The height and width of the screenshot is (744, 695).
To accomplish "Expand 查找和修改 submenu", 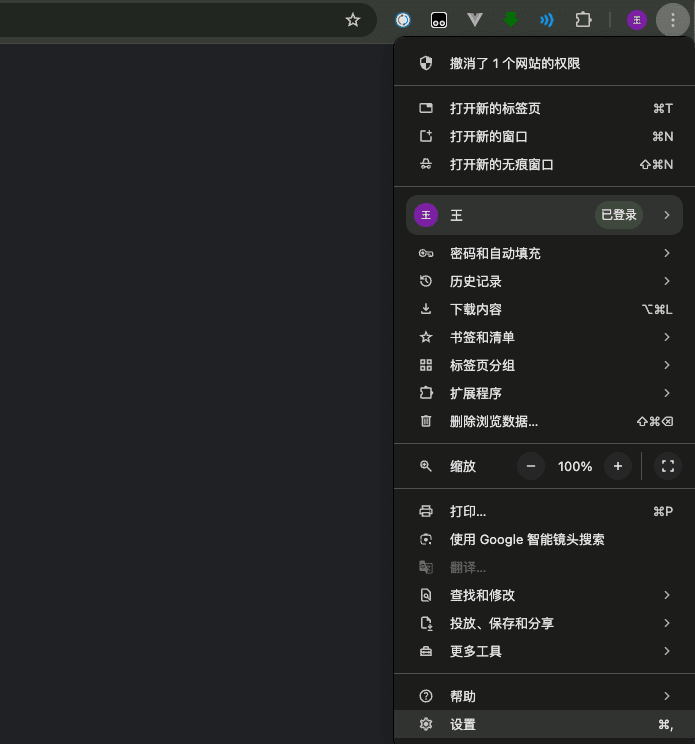I will (x=544, y=595).
